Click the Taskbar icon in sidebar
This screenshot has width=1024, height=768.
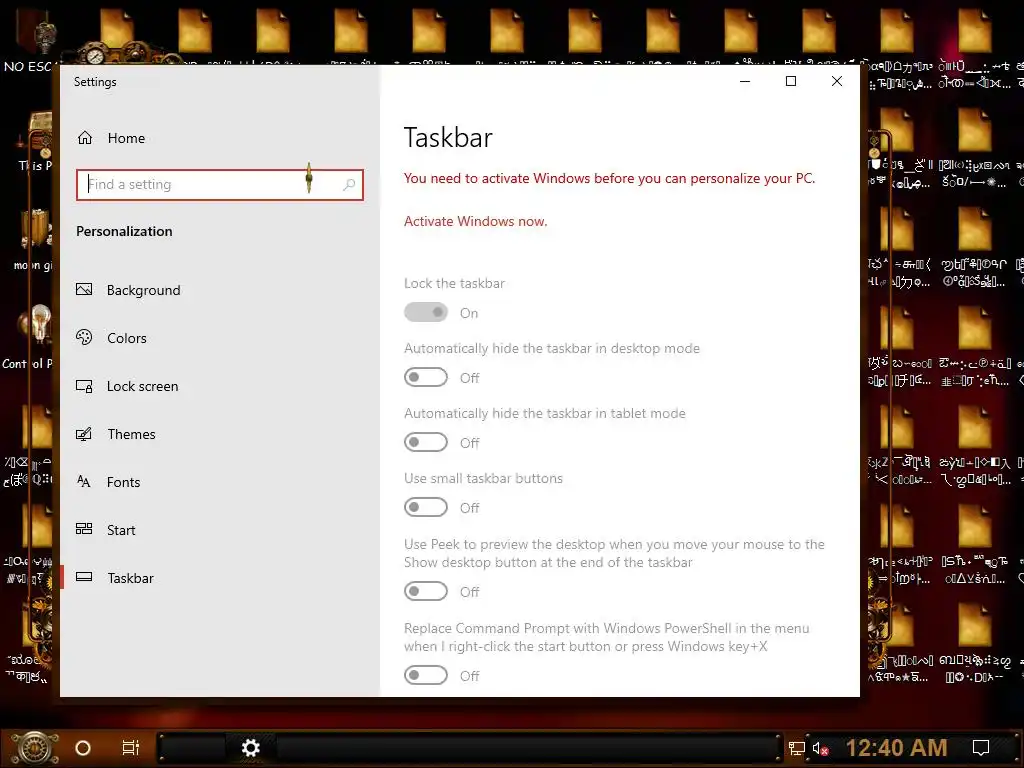(84, 577)
